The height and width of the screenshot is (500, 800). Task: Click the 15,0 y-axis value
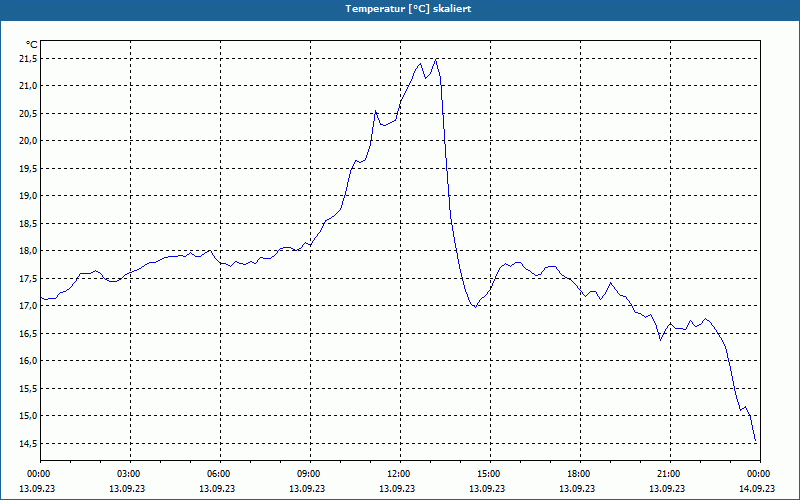tap(28, 416)
